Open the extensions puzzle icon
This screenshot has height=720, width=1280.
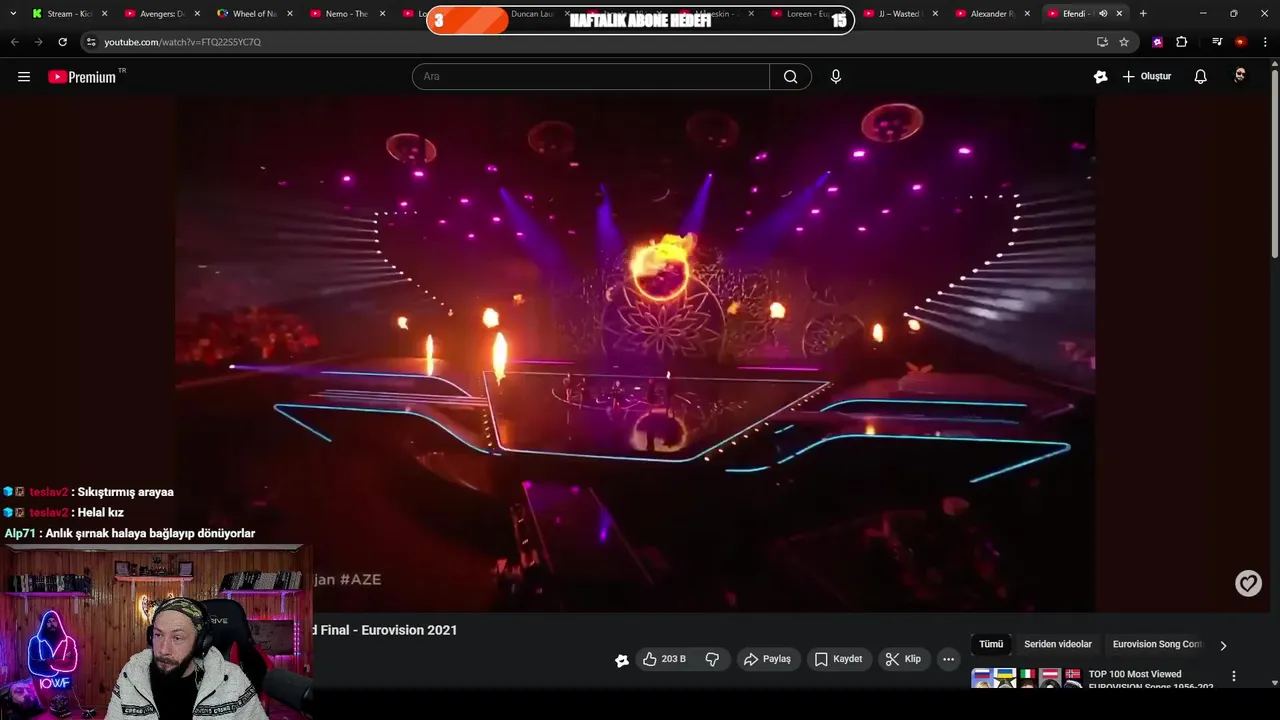[x=1182, y=42]
